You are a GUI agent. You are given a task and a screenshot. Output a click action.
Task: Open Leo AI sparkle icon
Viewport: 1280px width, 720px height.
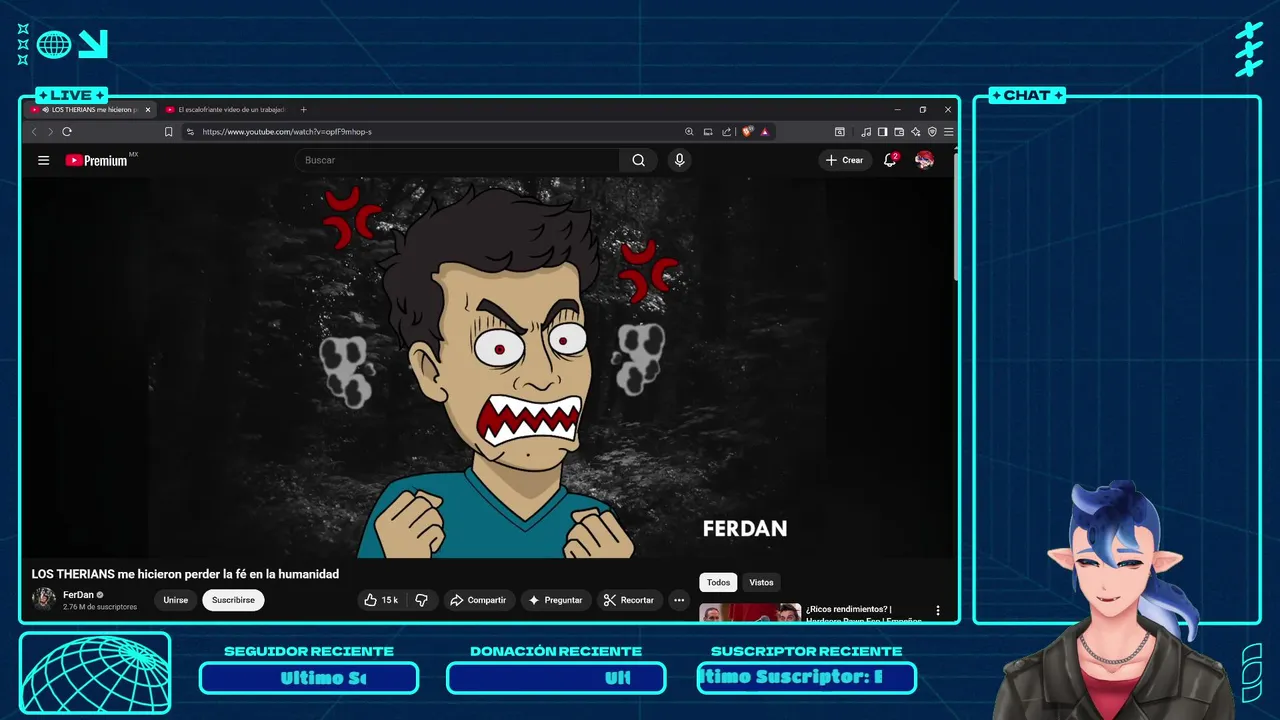915,131
